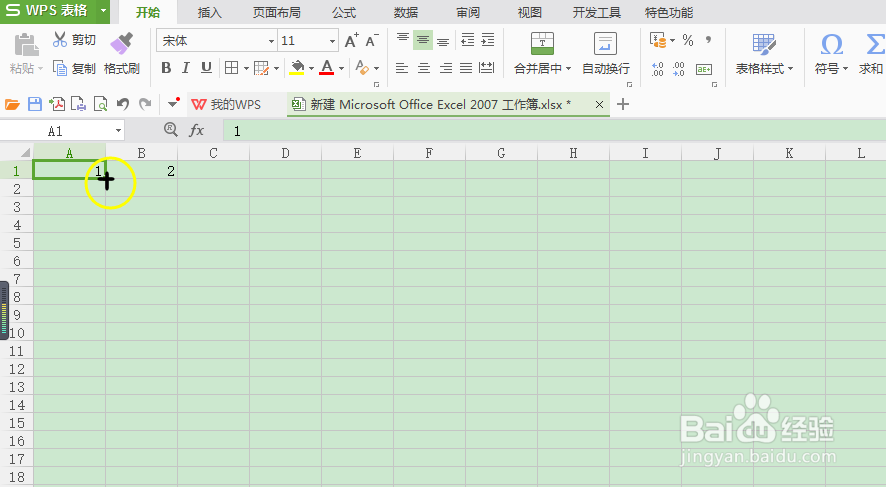Click the print icon in quick access bar
This screenshot has width=886, height=487.
pos(79,104)
